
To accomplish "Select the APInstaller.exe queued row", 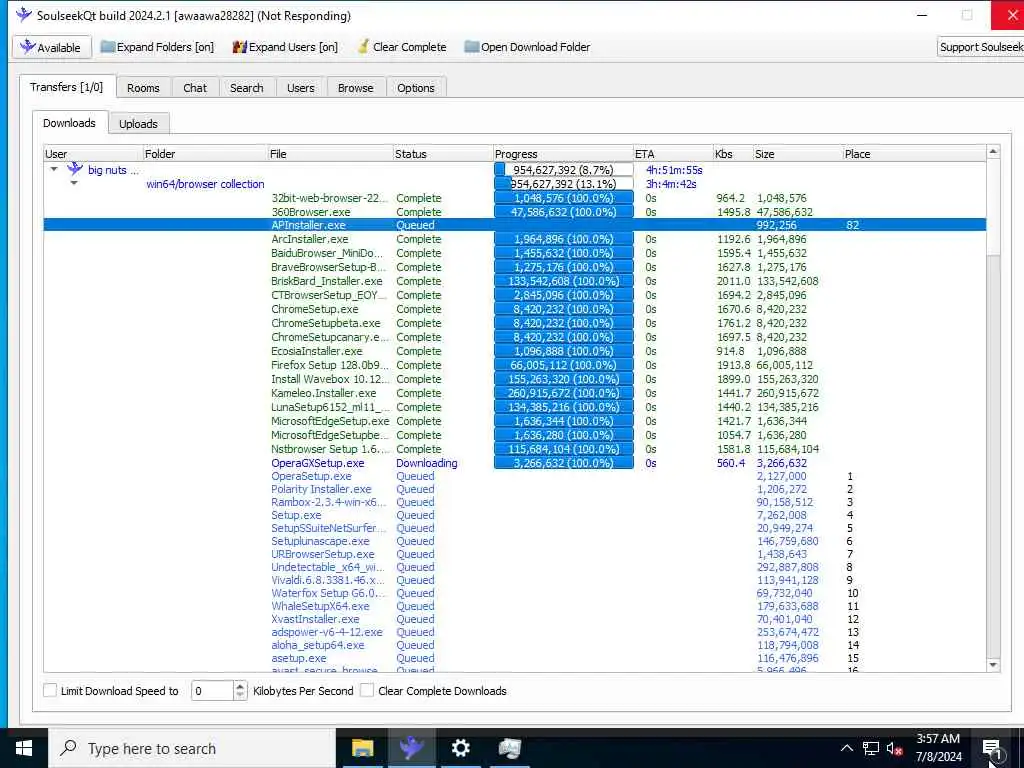I will tap(515, 225).
